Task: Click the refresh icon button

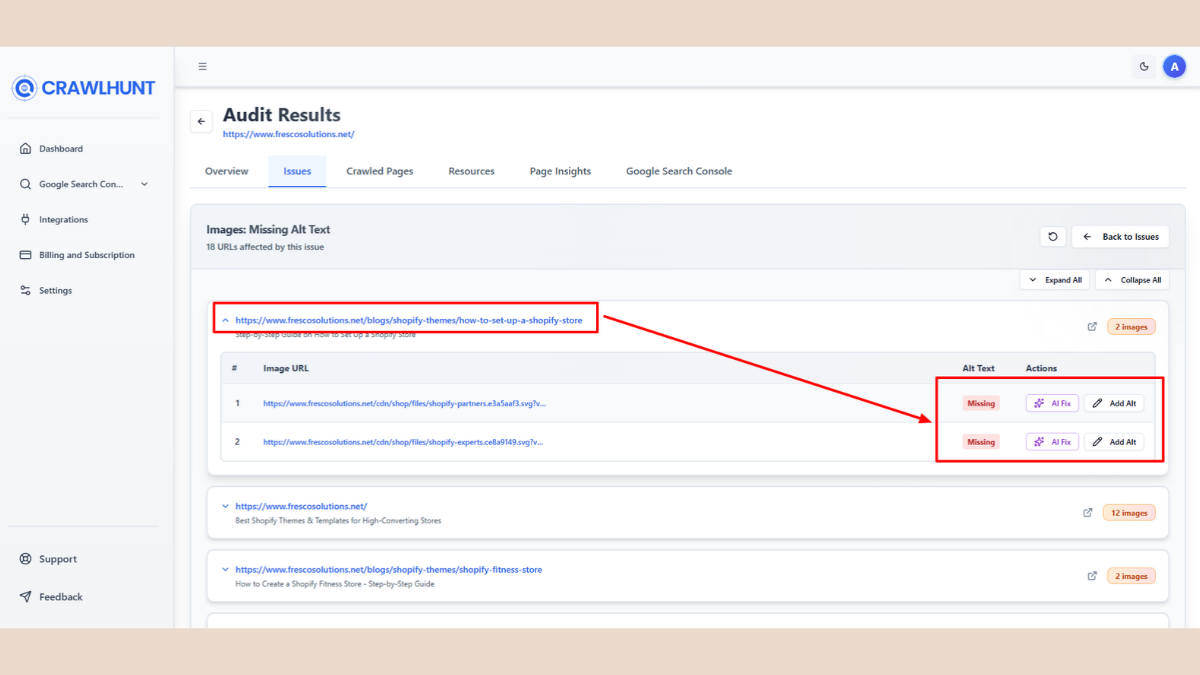Action: tap(1052, 237)
